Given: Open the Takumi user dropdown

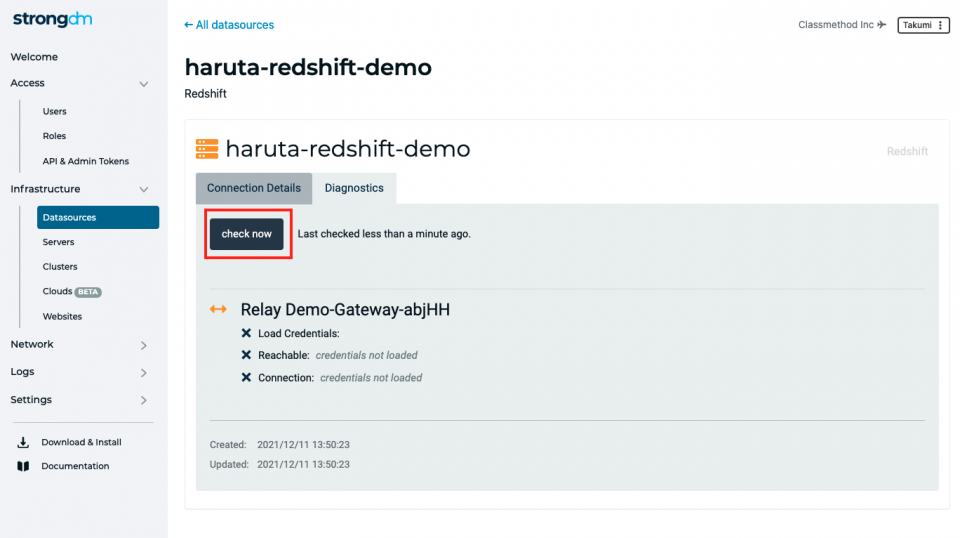Looking at the screenshot, I should tap(923, 25).
